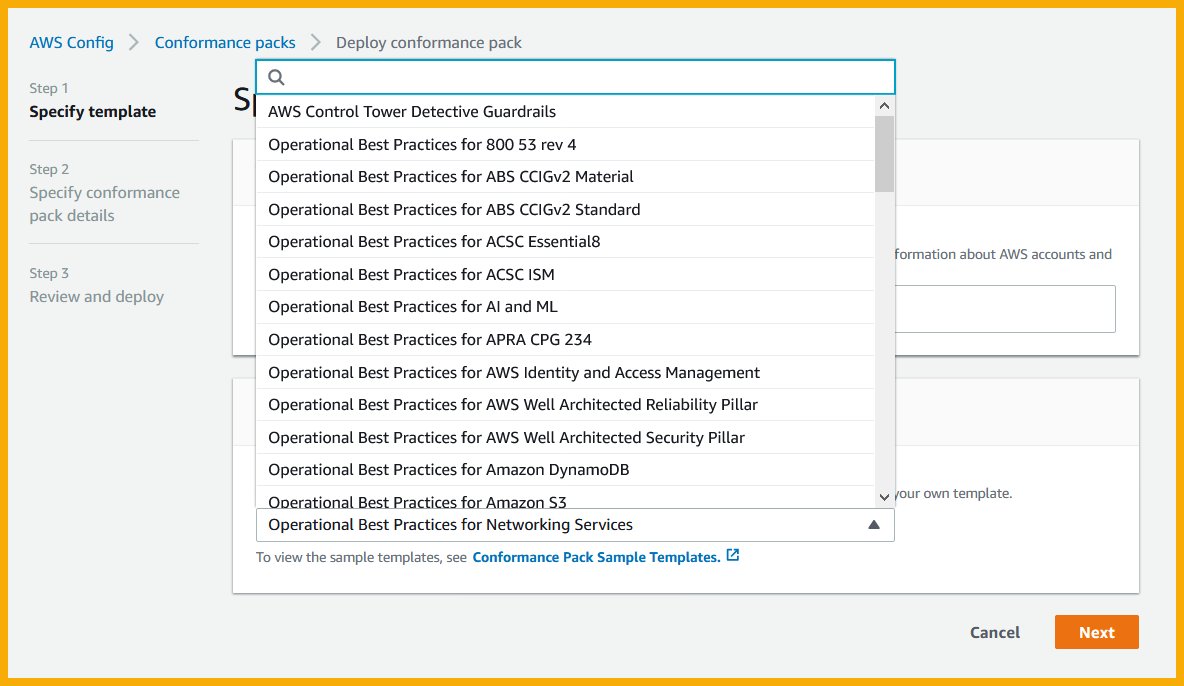Choose Operational Best Practices for 800 53 rev 4
This screenshot has height=686, width=1184.
[565, 144]
